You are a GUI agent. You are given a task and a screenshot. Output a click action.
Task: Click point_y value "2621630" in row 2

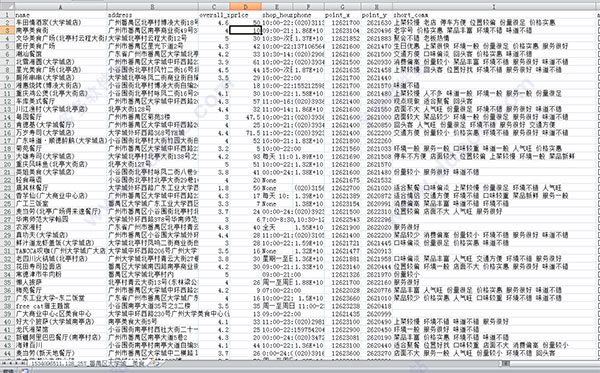point(377,23)
